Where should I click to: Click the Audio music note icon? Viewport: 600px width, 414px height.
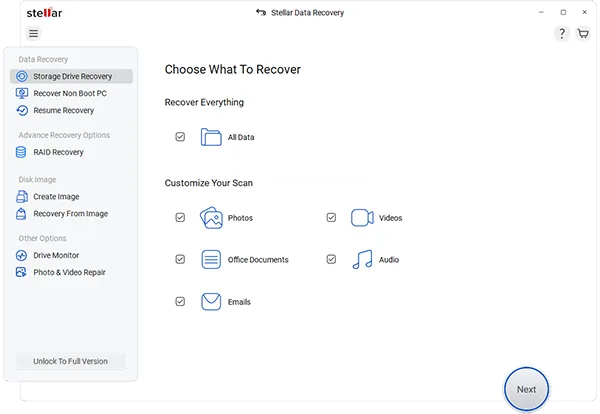click(362, 259)
